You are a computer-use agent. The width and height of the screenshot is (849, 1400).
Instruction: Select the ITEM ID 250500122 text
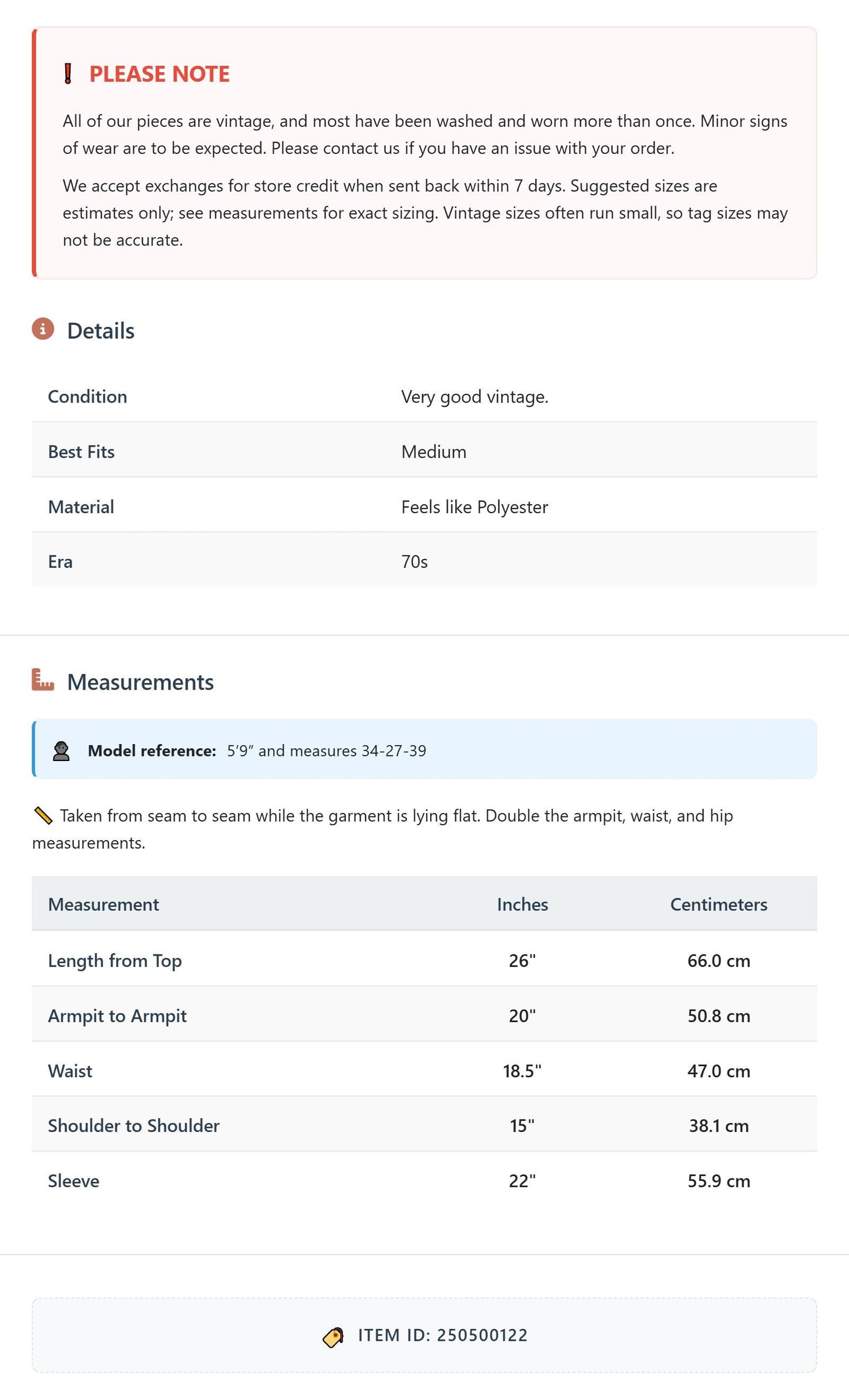(442, 1335)
